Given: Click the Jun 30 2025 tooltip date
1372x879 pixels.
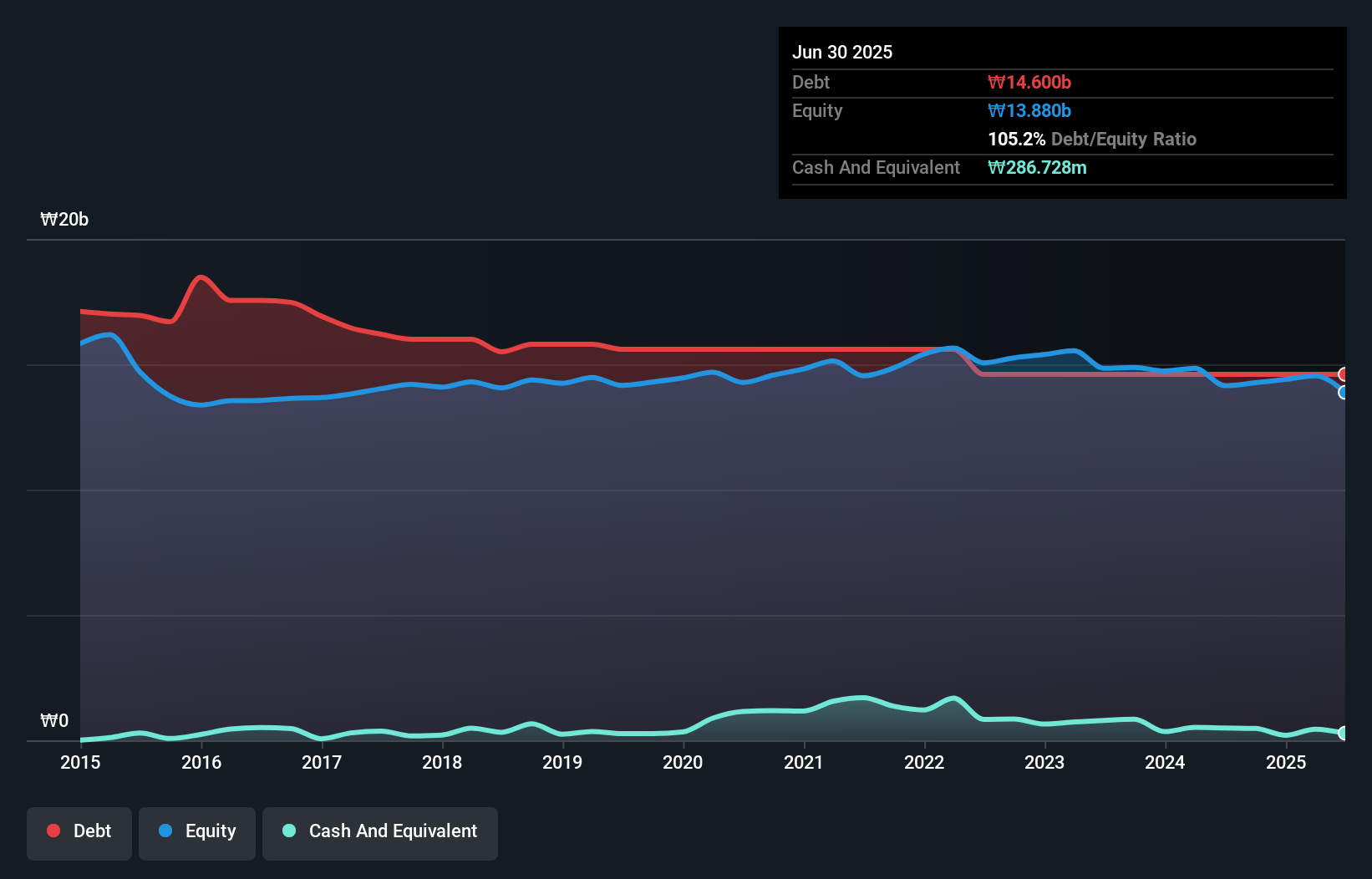Looking at the screenshot, I should click(x=842, y=52).
